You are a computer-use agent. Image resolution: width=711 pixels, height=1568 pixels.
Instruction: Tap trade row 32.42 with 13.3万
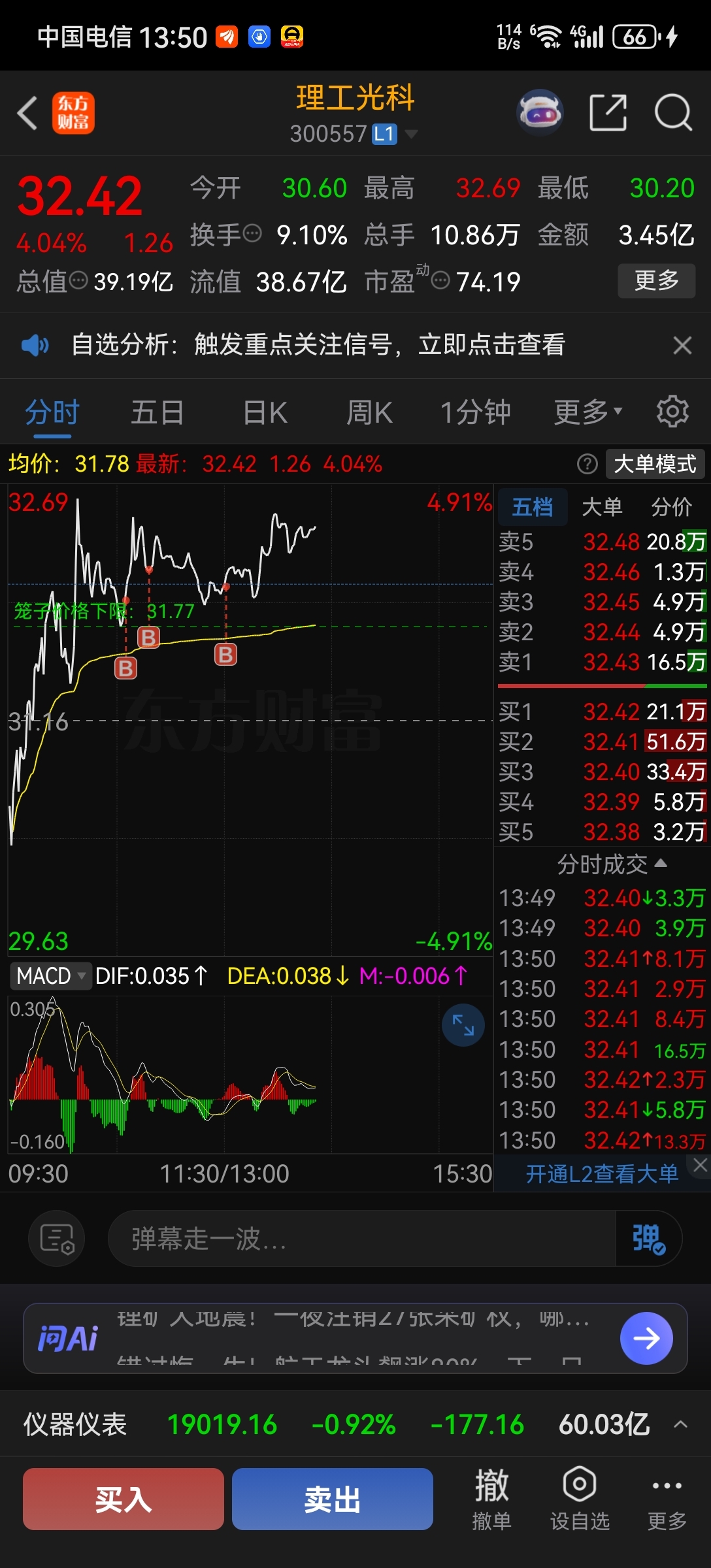603,1141
